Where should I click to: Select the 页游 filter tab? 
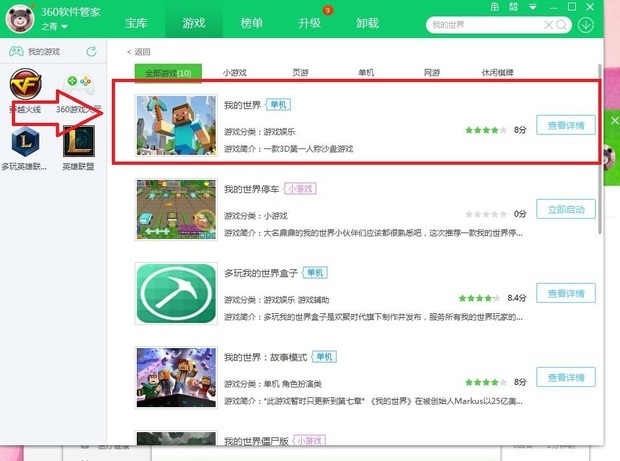coord(300,73)
